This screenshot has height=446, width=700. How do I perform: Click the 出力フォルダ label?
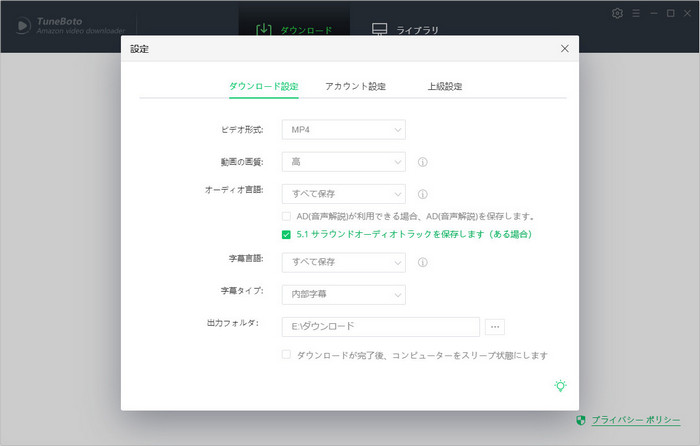click(233, 323)
